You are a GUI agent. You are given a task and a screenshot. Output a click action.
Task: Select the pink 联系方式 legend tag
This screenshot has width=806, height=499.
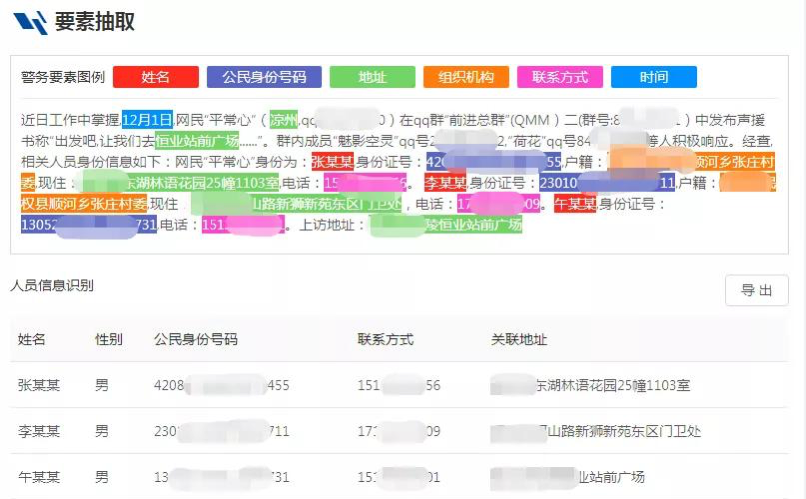pyautogui.click(x=560, y=77)
